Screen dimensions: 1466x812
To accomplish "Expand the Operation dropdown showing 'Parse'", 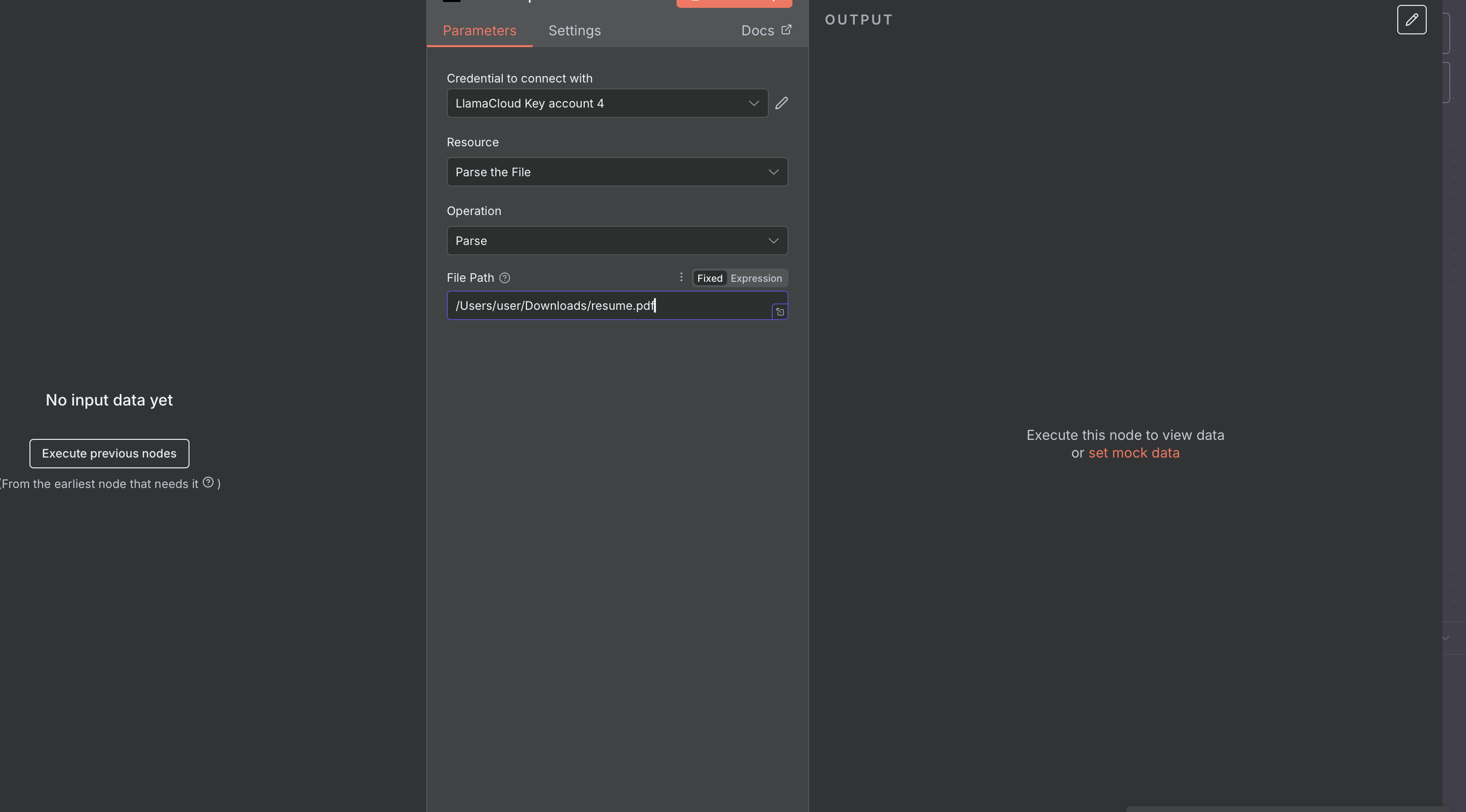I will (617, 241).
